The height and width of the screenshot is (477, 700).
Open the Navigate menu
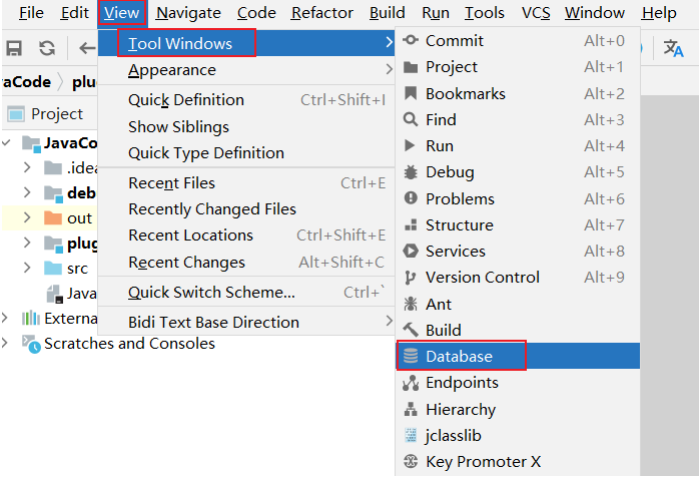188,13
